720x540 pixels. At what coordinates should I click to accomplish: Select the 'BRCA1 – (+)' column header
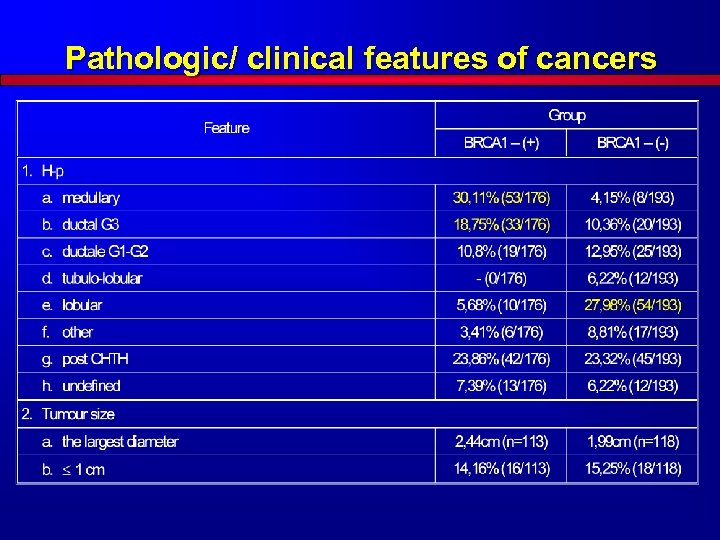(501, 143)
